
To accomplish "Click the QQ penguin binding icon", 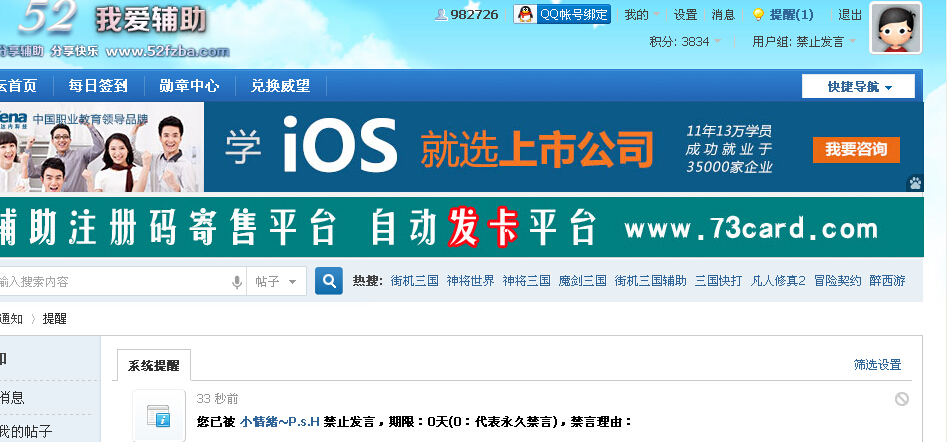I will click(x=526, y=14).
